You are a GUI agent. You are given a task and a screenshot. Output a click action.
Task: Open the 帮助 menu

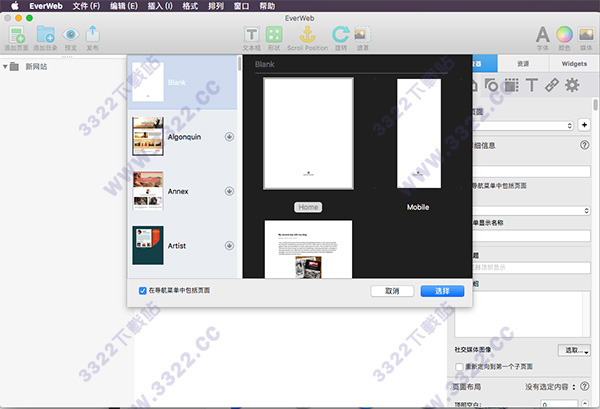pyautogui.click(x=267, y=6)
